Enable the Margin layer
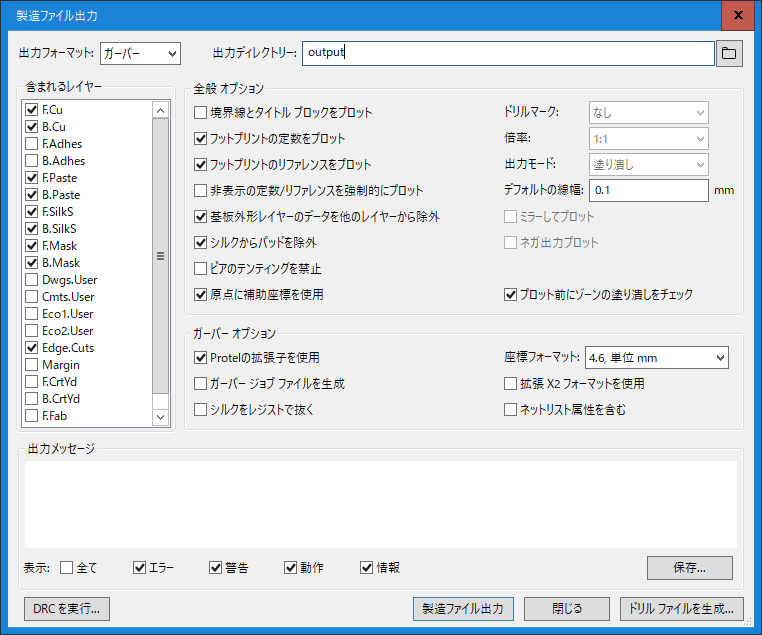 point(32,365)
